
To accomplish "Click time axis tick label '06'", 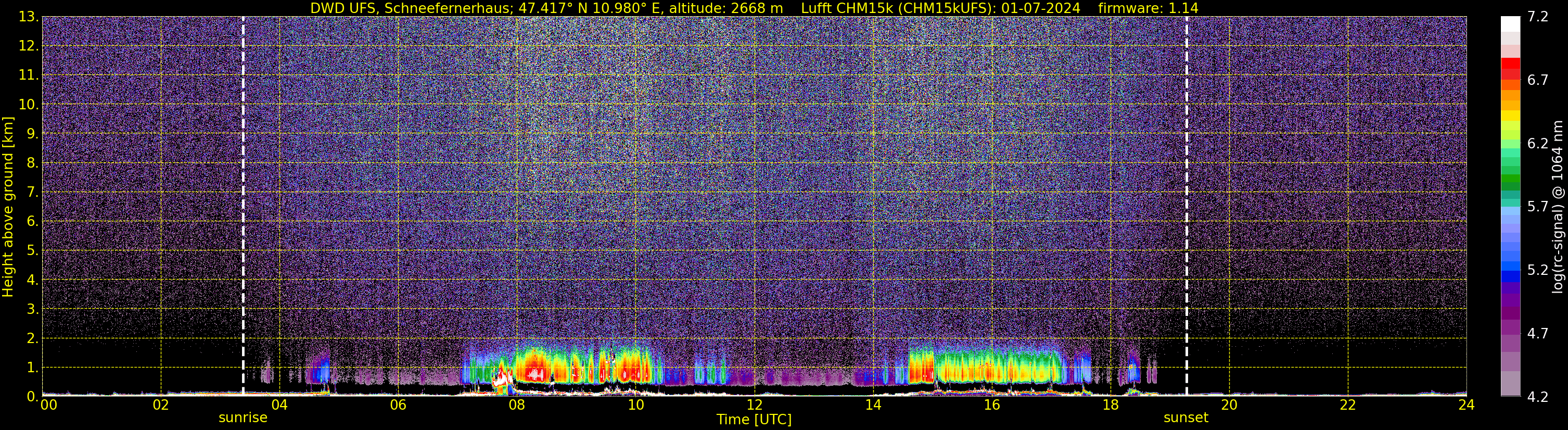I will [x=398, y=405].
